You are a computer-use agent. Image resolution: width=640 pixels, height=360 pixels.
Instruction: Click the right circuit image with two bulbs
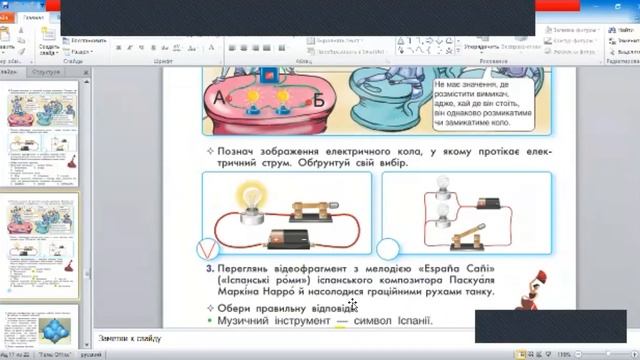click(467, 213)
